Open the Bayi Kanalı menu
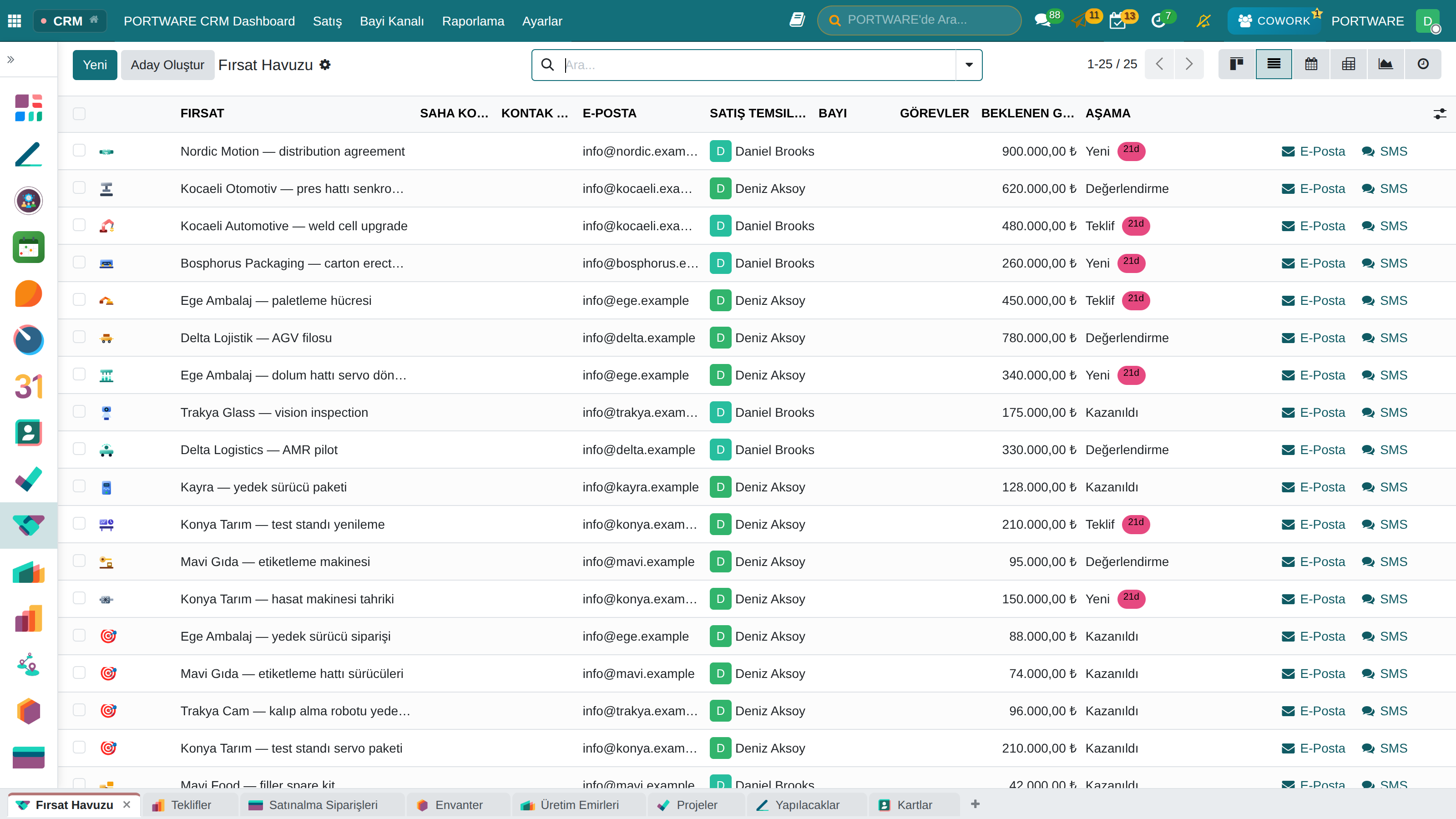The height and width of the screenshot is (819, 1456). tap(392, 21)
